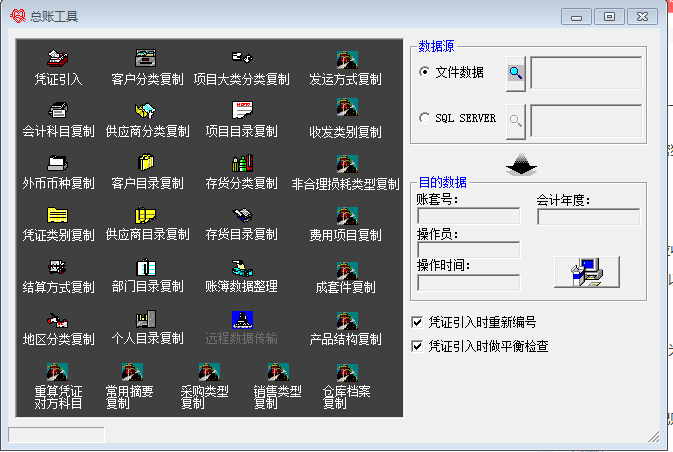Choose the SQL SERVER radio option
Screen dimensions: 673x452
point(424,118)
